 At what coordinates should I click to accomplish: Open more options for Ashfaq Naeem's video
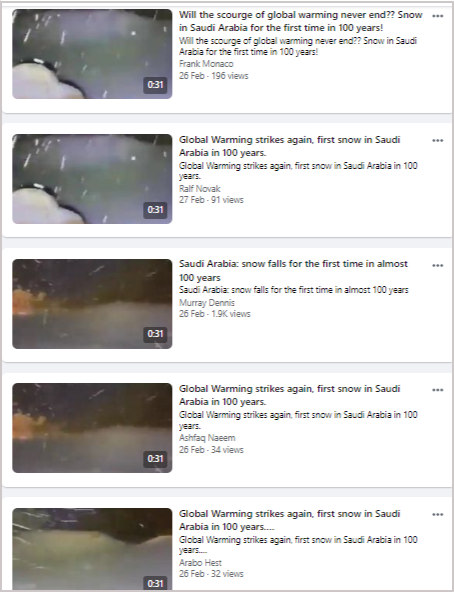pyautogui.click(x=437, y=390)
